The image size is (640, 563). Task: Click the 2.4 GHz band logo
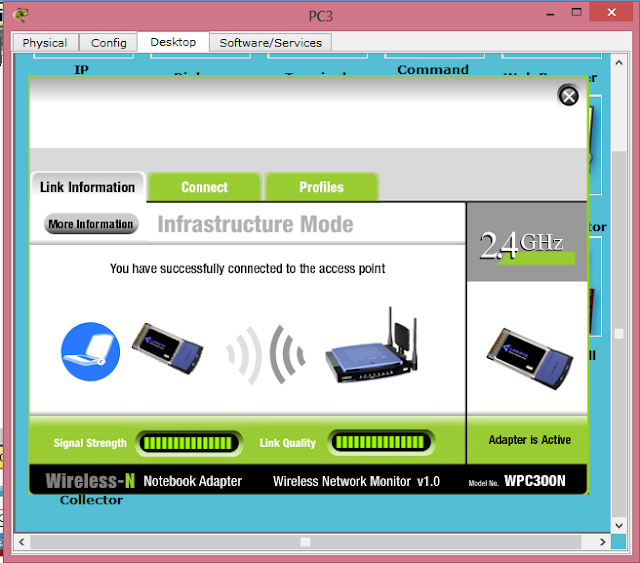tap(527, 246)
